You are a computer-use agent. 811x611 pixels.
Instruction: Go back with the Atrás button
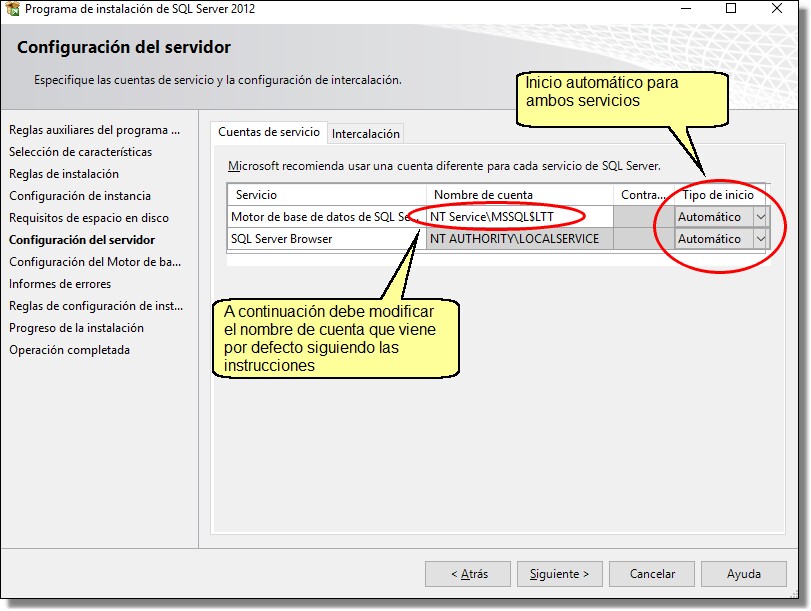(468, 574)
